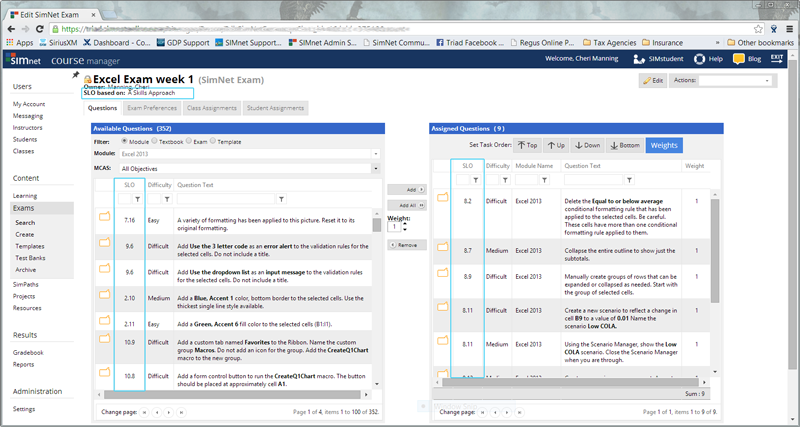Viewport: 800px width, 427px height.
Task: Open Settings under Administration
Action: coord(24,409)
